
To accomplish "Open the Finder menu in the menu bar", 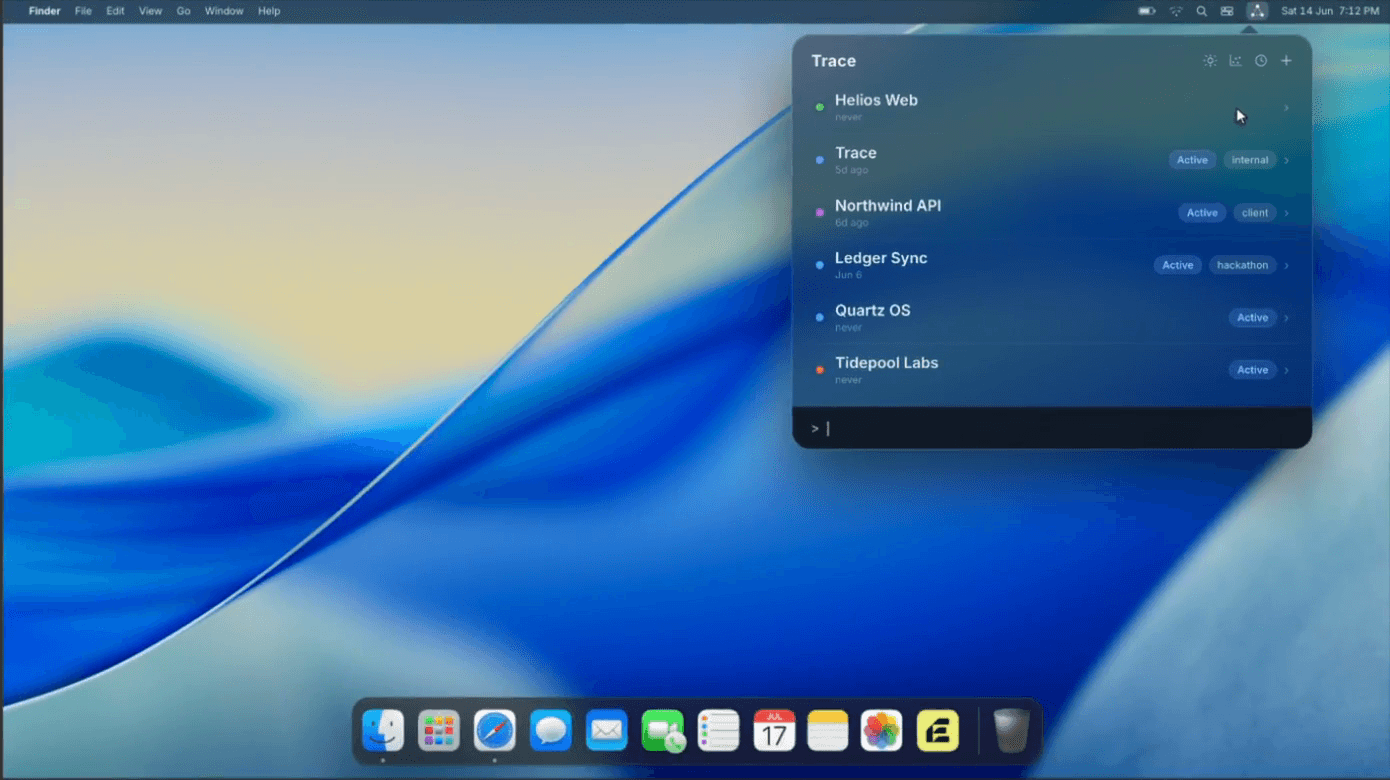I will [44, 11].
